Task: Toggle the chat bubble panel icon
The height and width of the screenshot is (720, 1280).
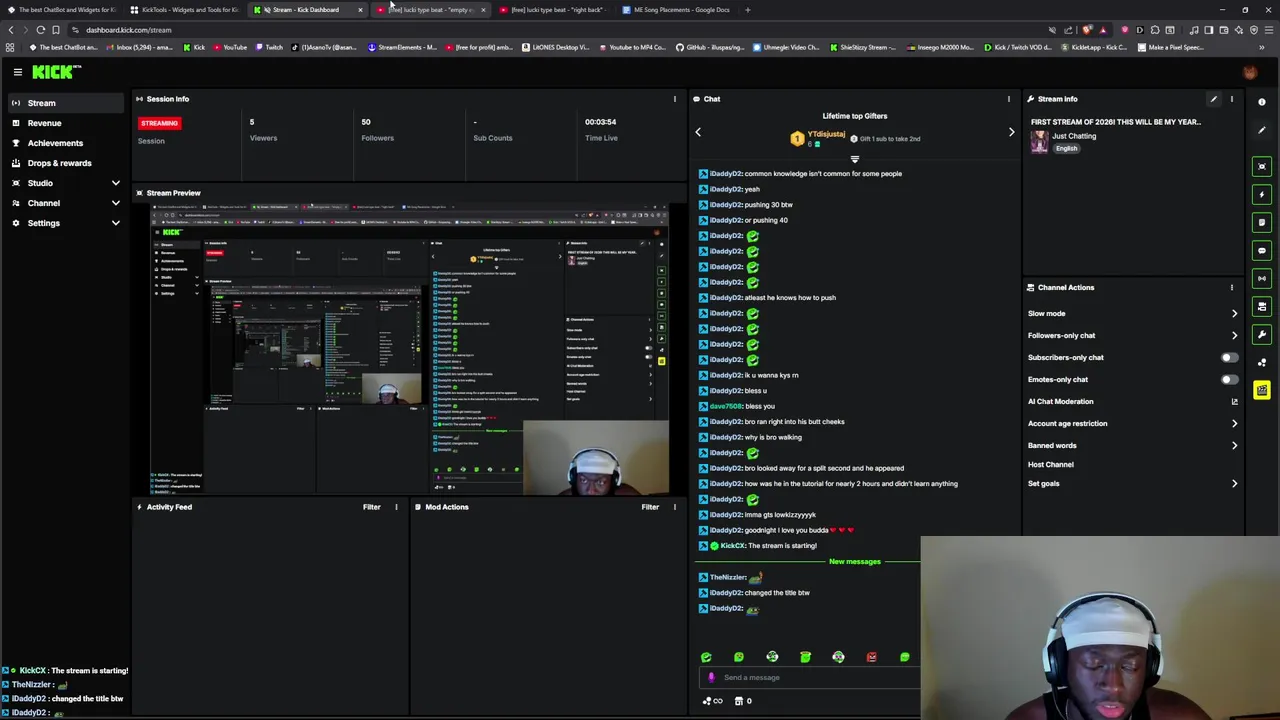Action: point(1262,250)
